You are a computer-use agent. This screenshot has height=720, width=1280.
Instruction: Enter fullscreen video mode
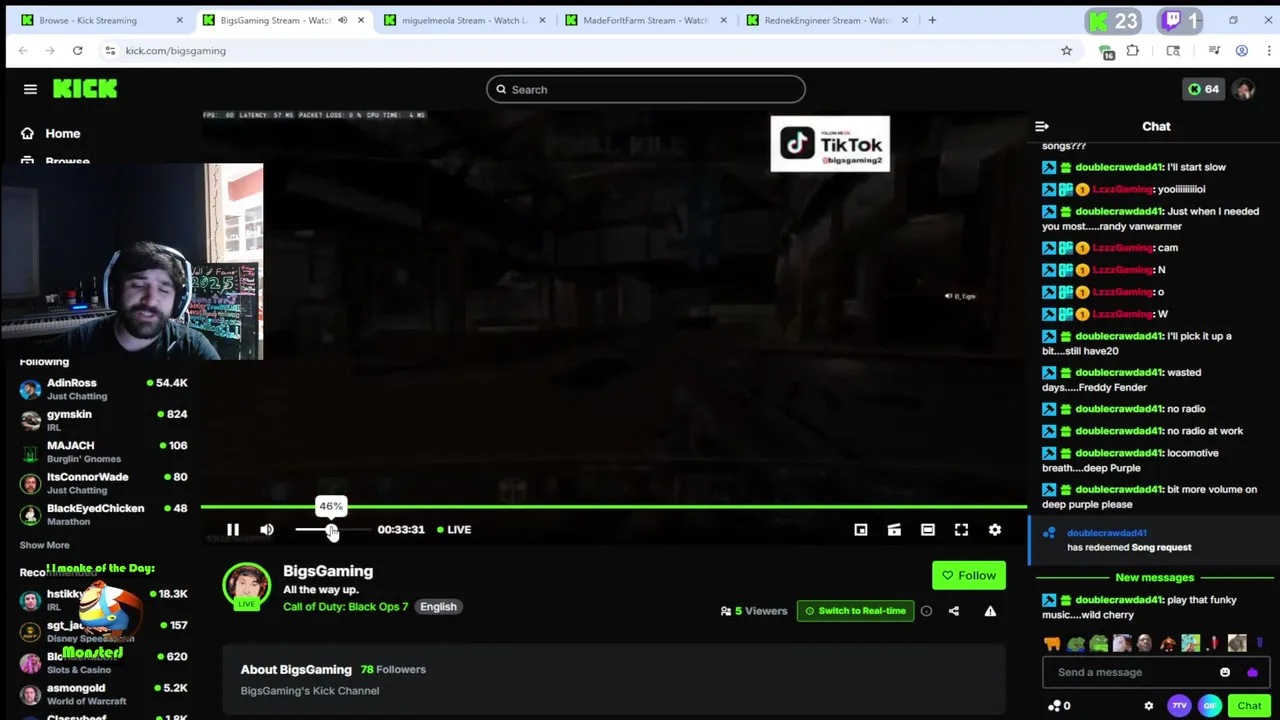click(961, 529)
